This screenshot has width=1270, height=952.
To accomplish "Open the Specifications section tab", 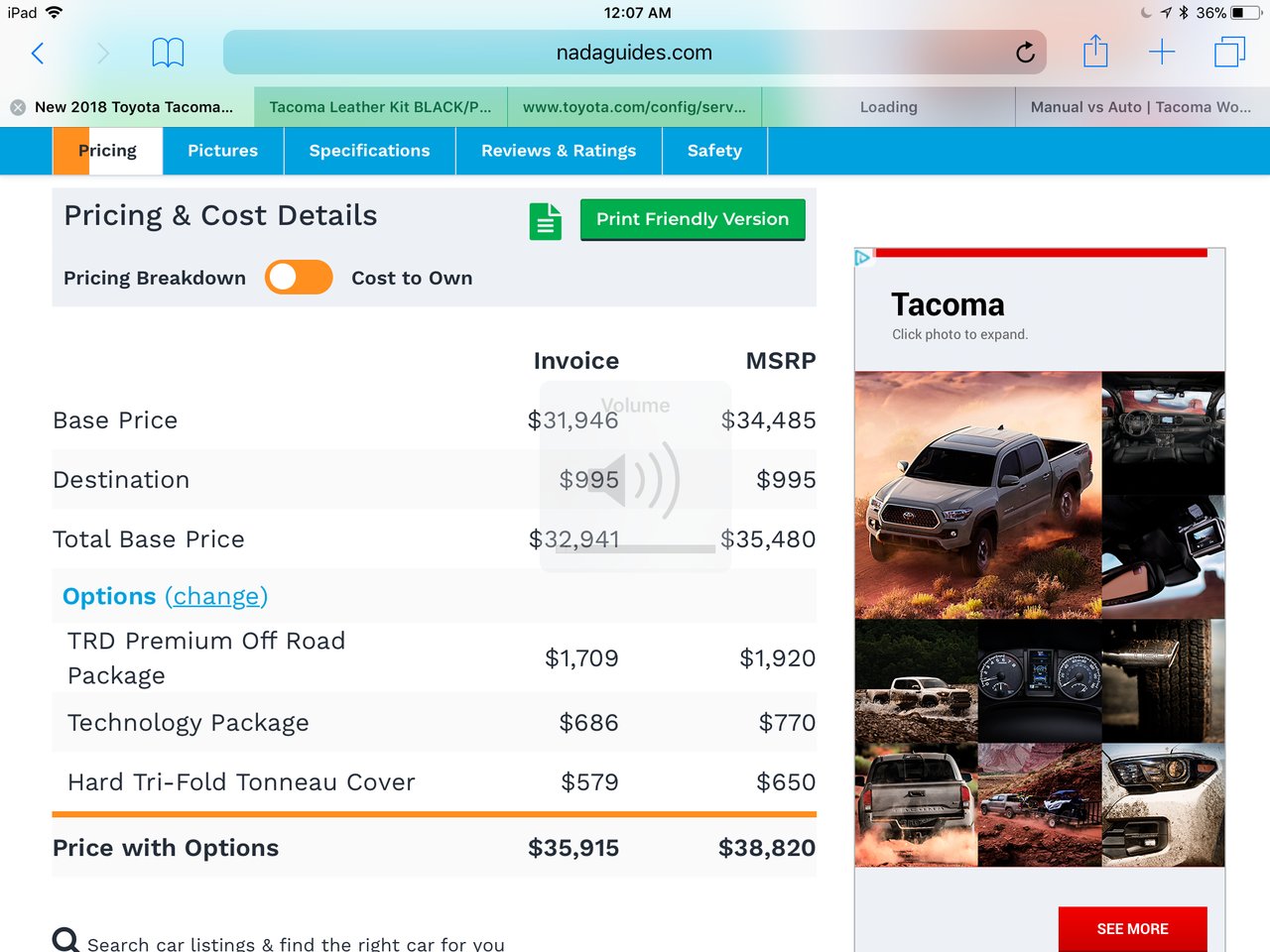I will coord(370,151).
